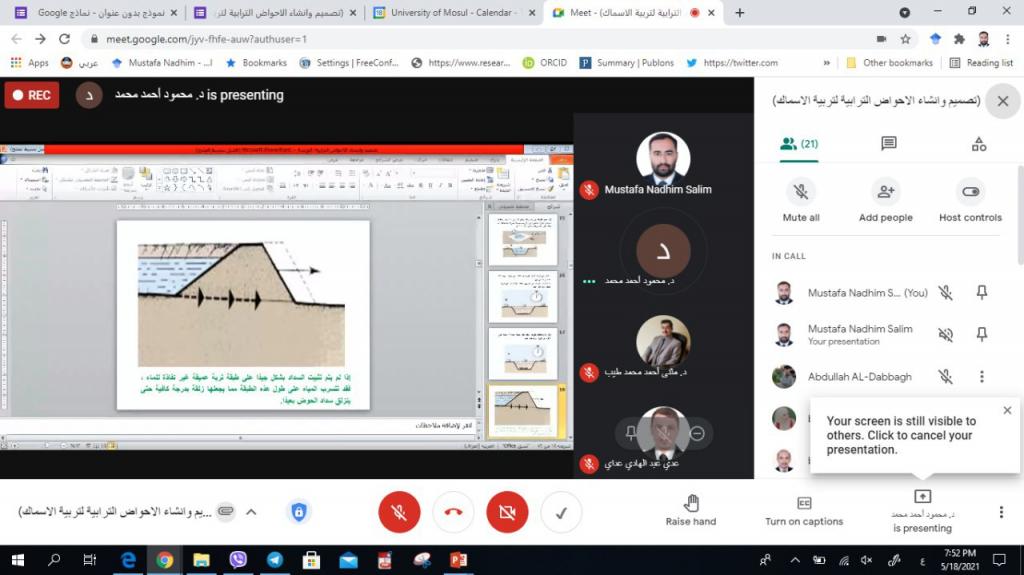Open the Host controls toggle

pyautogui.click(x=970, y=192)
